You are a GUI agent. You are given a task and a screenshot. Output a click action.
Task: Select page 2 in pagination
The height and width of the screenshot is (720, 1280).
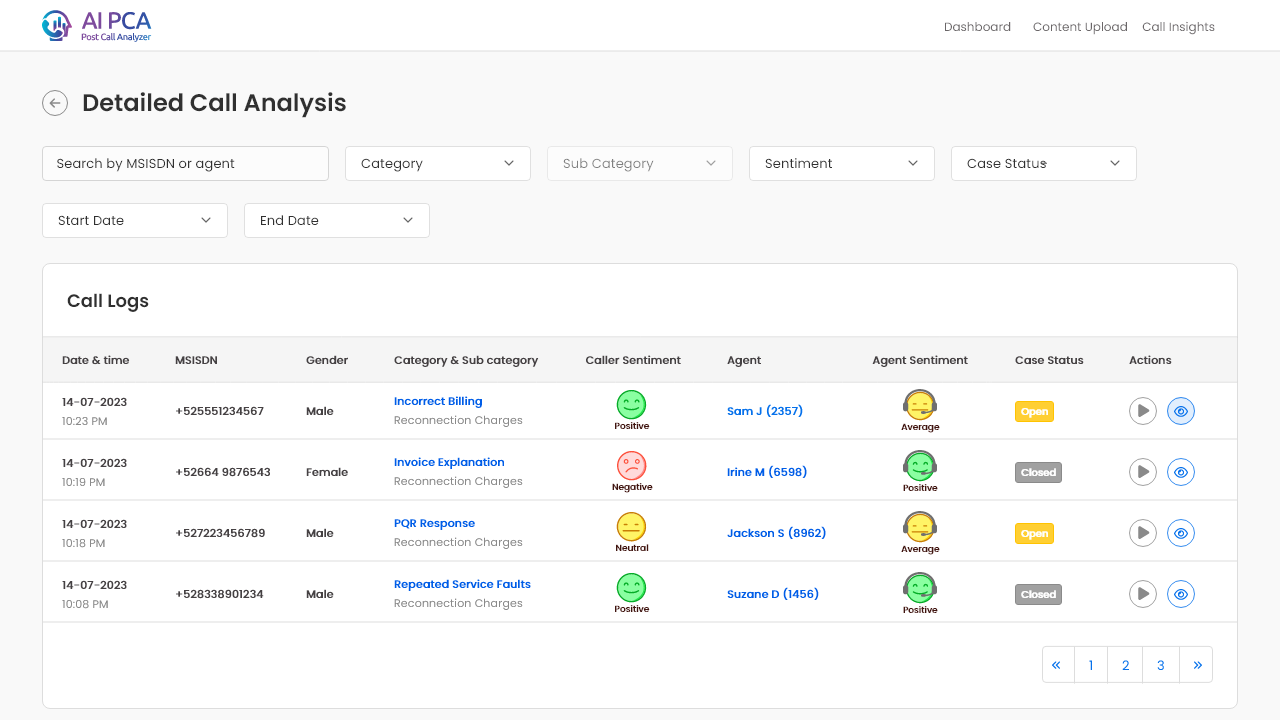pos(1125,664)
